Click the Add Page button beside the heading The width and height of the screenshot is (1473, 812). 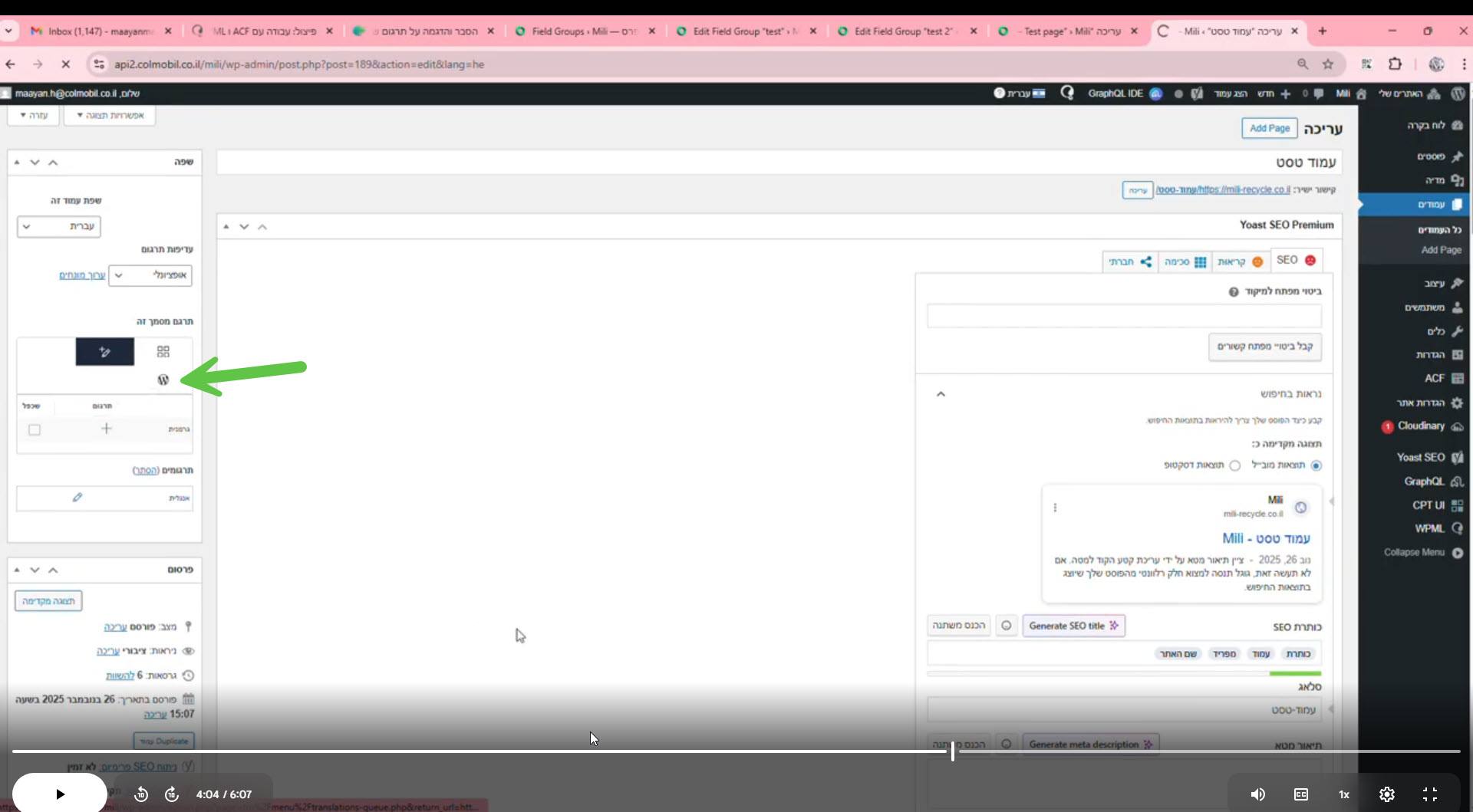pos(1270,128)
